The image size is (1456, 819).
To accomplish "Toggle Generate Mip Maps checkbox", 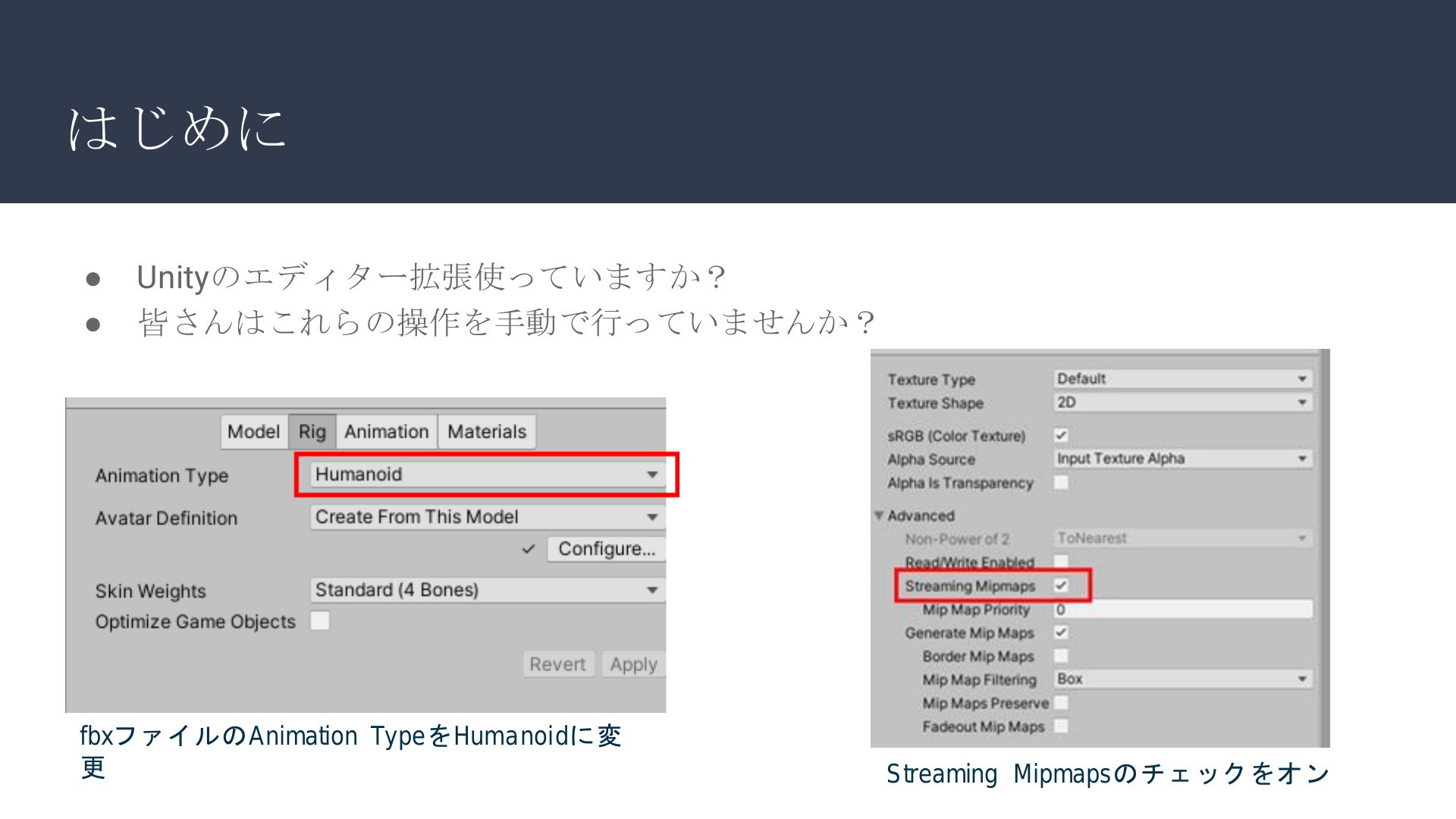I will 1061,632.
